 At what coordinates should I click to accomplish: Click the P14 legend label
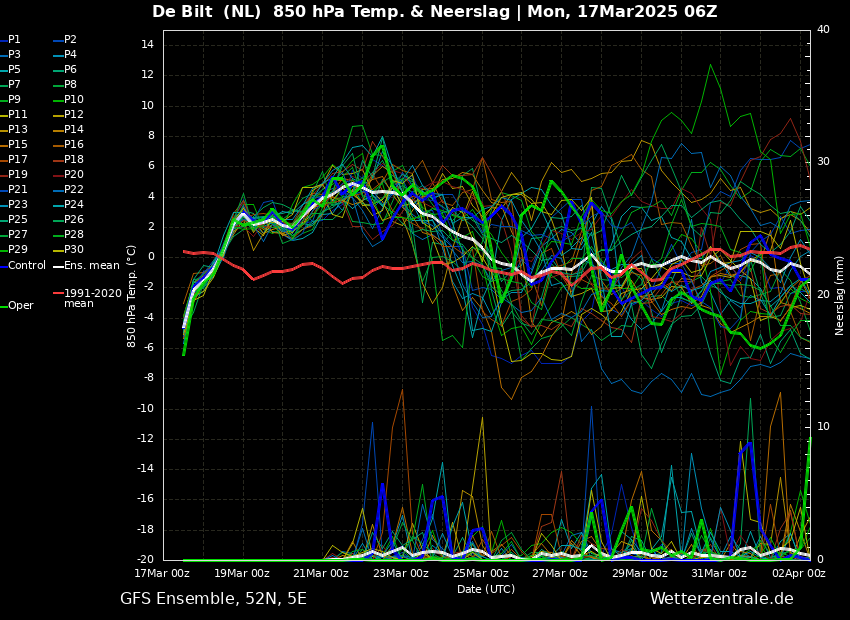tap(68, 130)
